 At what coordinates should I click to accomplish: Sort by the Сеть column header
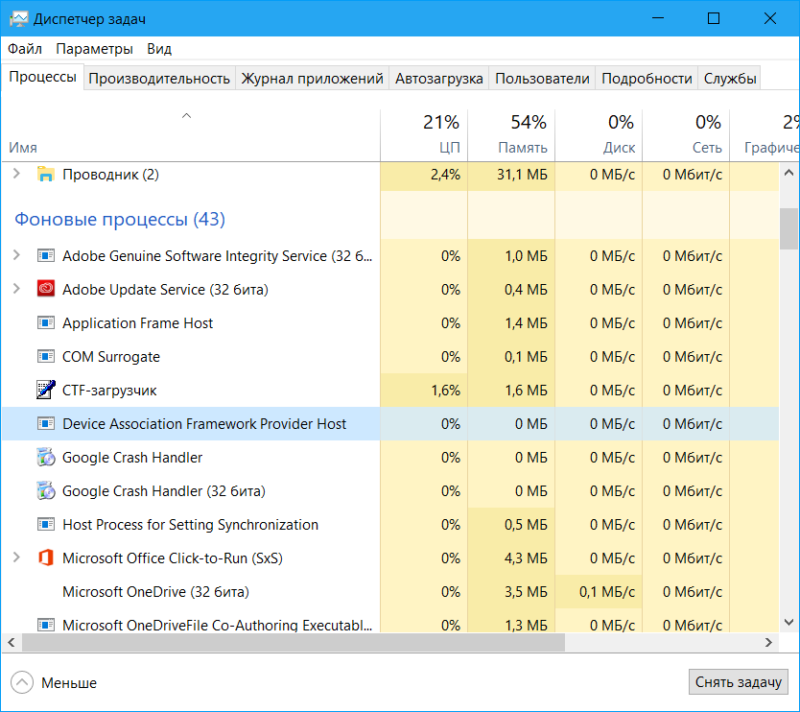[686, 135]
